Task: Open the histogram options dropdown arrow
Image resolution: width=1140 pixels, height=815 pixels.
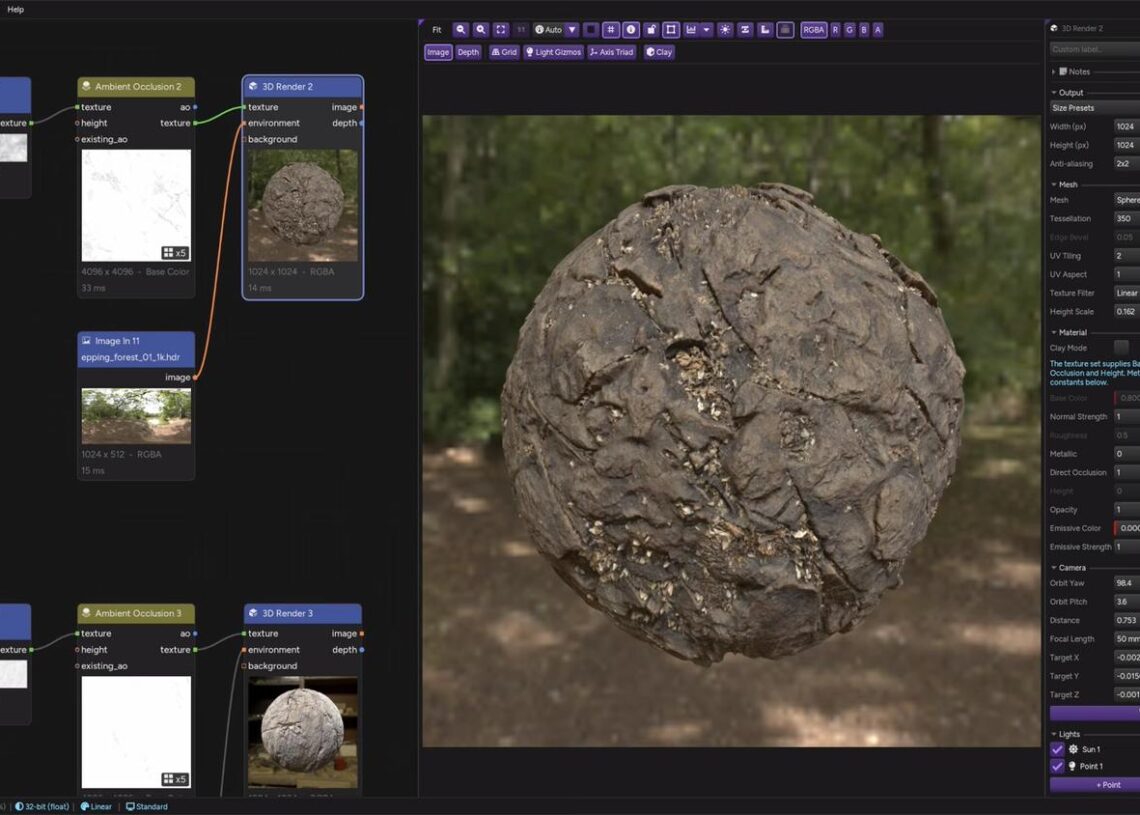Action: (x=706, y=30)
